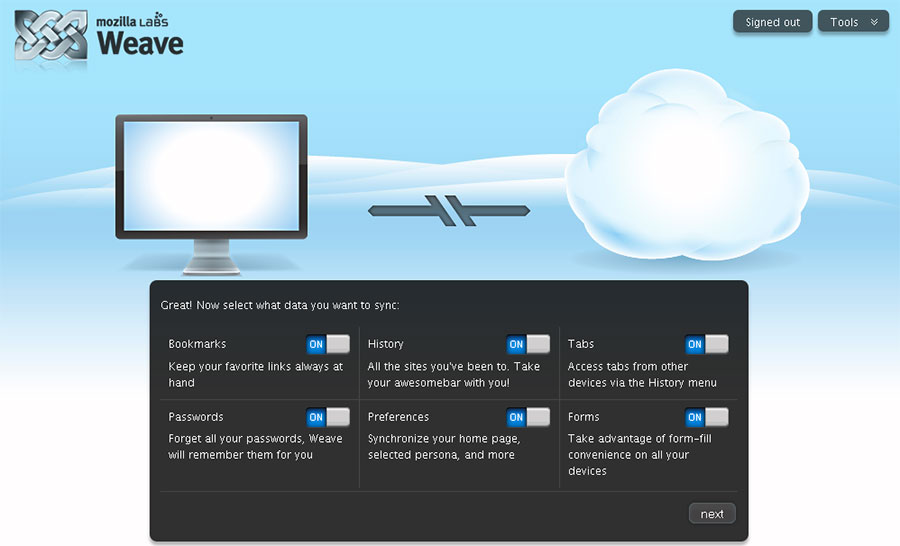Click the History option label
900x546 pixels.
click(386, 344)
